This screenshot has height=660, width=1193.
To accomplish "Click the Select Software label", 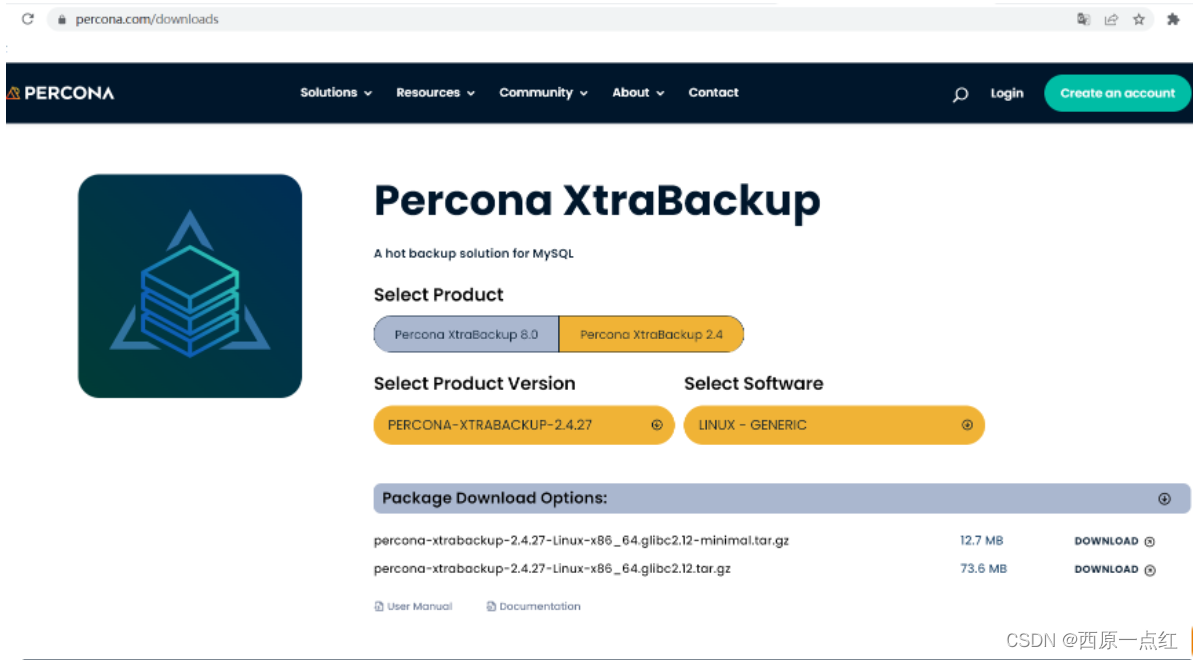I will click(753, 384).
